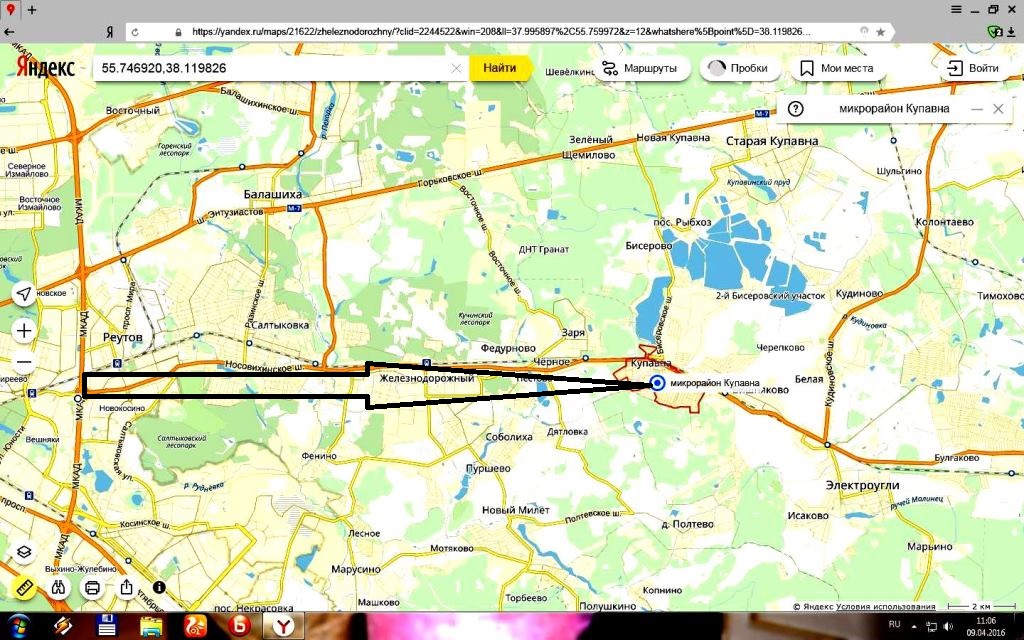Zoom out with the minus button

click(24, 362)
